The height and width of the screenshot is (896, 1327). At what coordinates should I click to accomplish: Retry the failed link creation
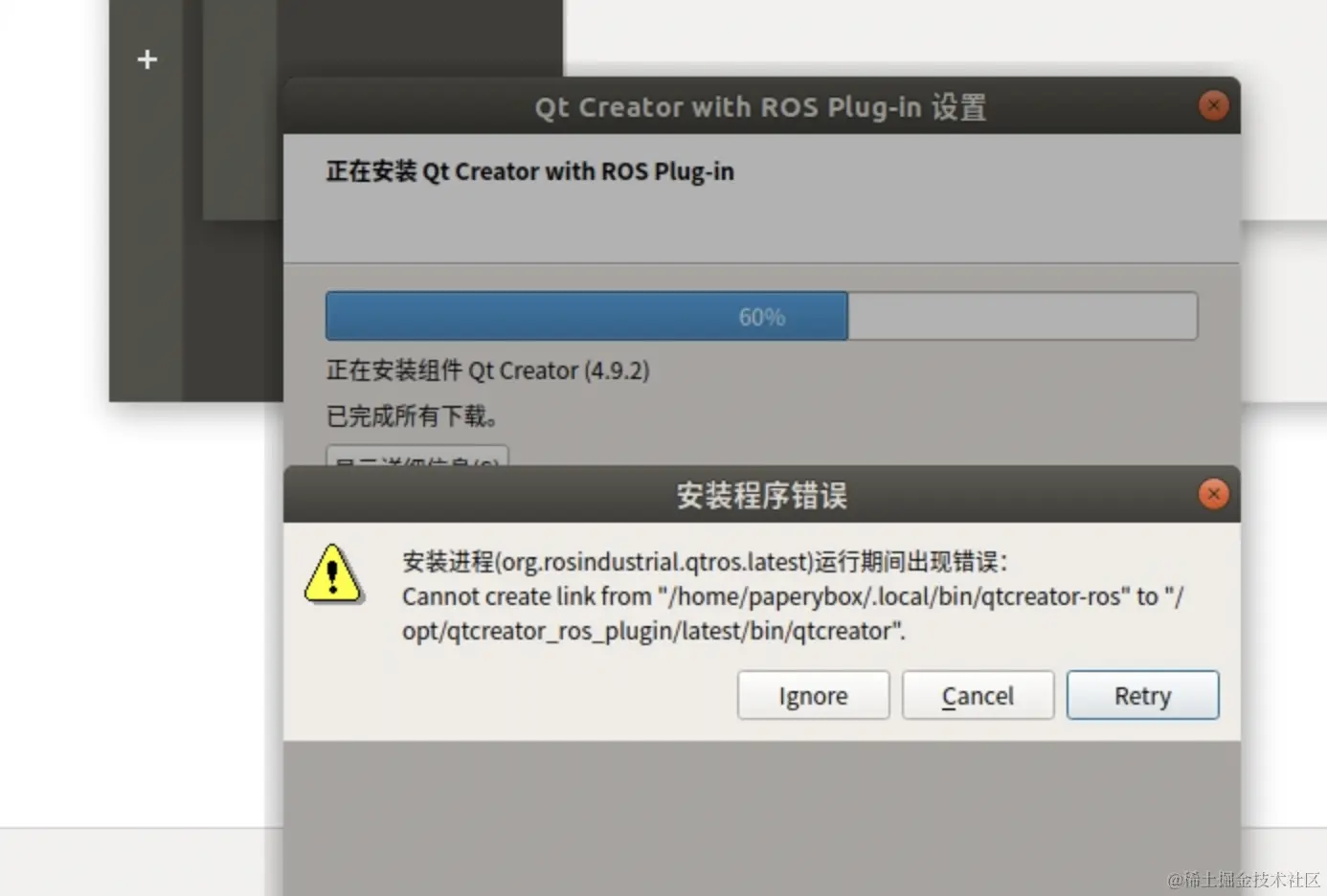tap(1142, 695)
